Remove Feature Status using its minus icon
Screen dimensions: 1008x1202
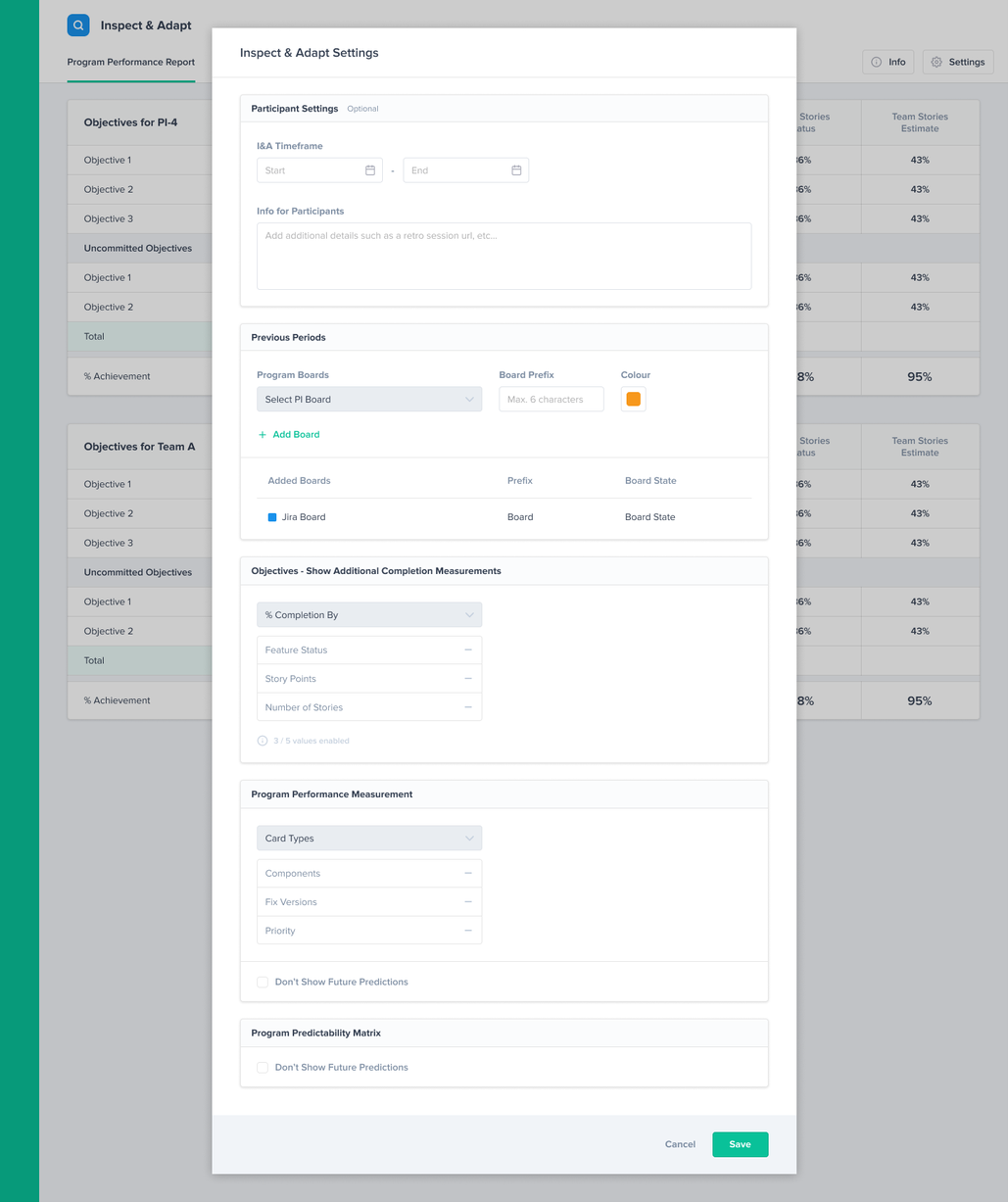(x=469, y=649)
